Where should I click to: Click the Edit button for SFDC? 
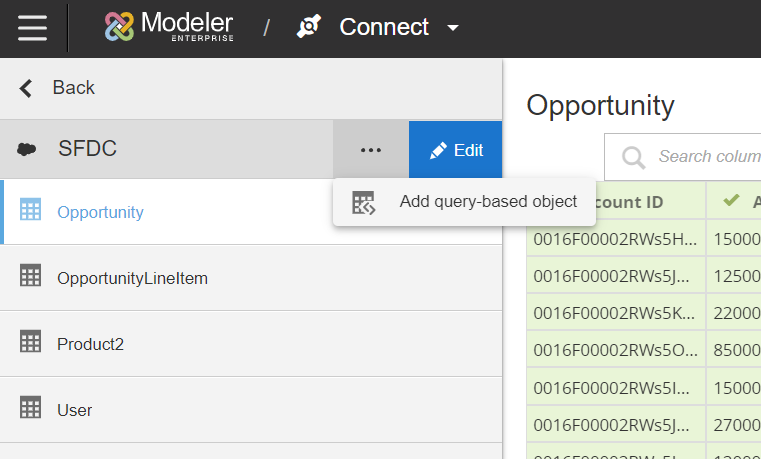(x=456, y=150)
